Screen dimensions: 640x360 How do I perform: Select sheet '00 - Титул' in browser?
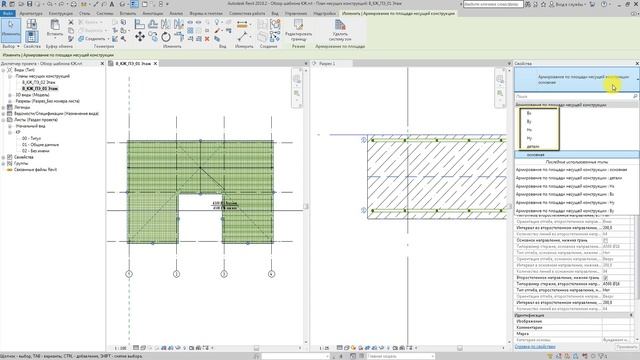31,139
